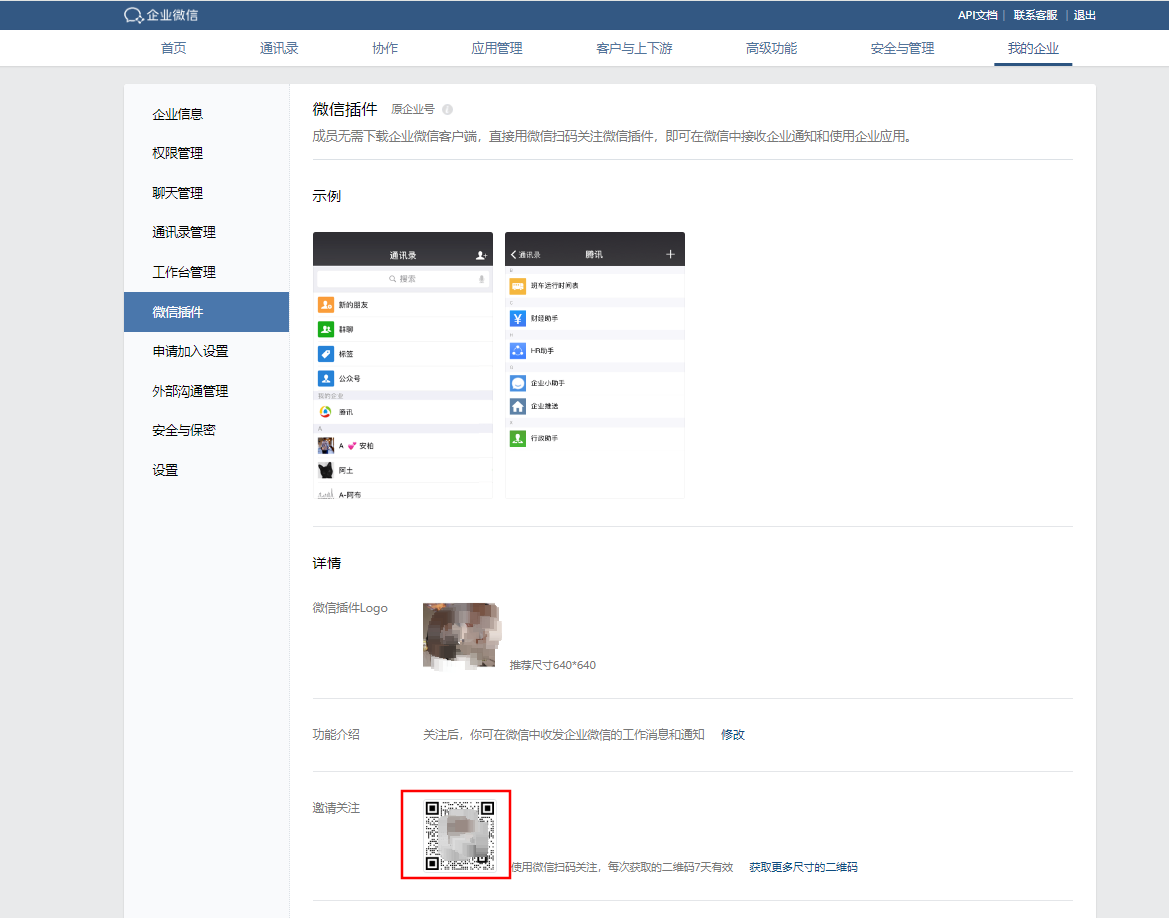The image size is (1169, 918).
Task: Click the 标签 blue tag icon in example
Action: (x=326, y=353)
